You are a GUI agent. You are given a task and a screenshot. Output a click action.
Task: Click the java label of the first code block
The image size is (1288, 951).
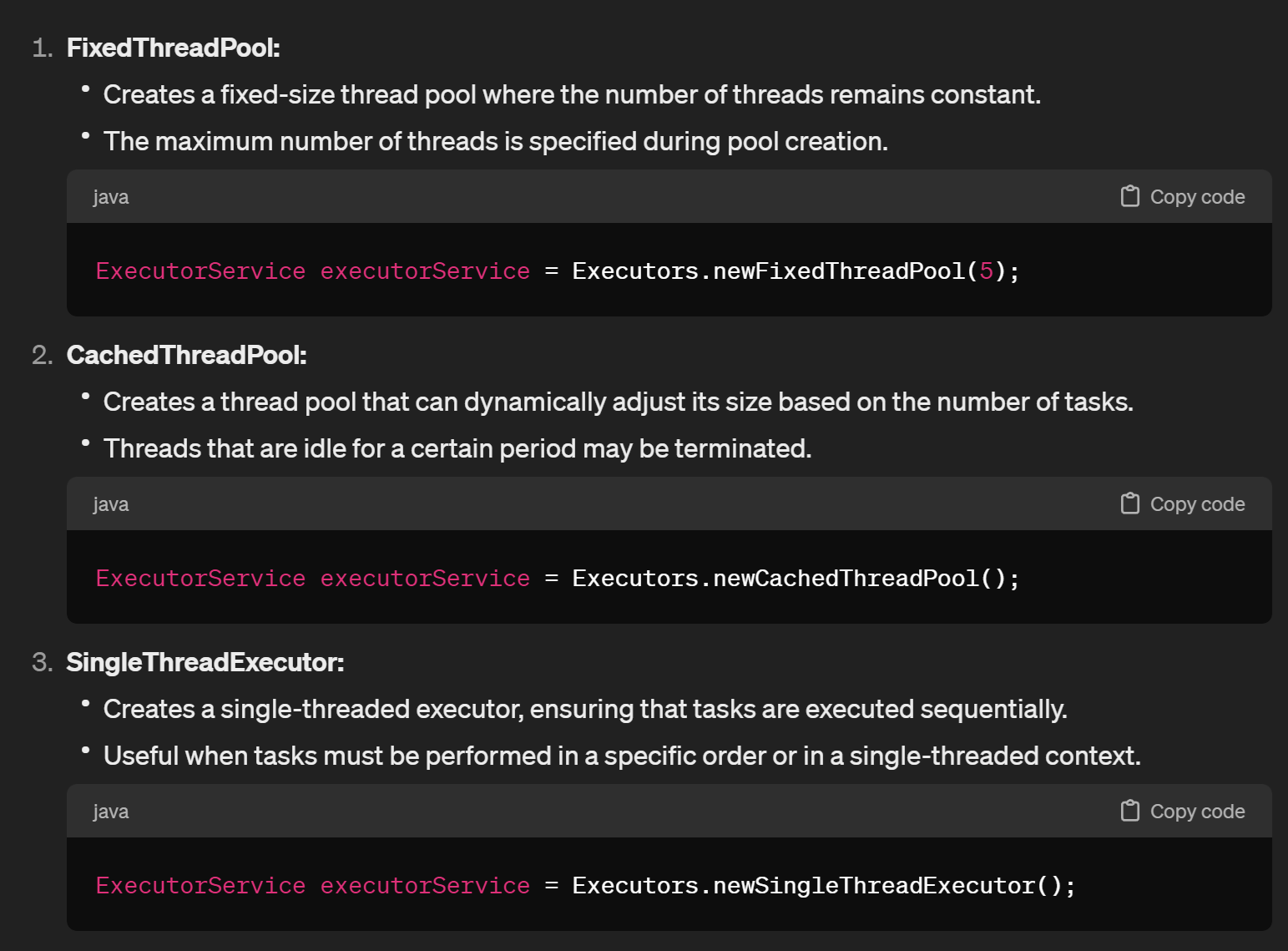[x=111, y=198]
